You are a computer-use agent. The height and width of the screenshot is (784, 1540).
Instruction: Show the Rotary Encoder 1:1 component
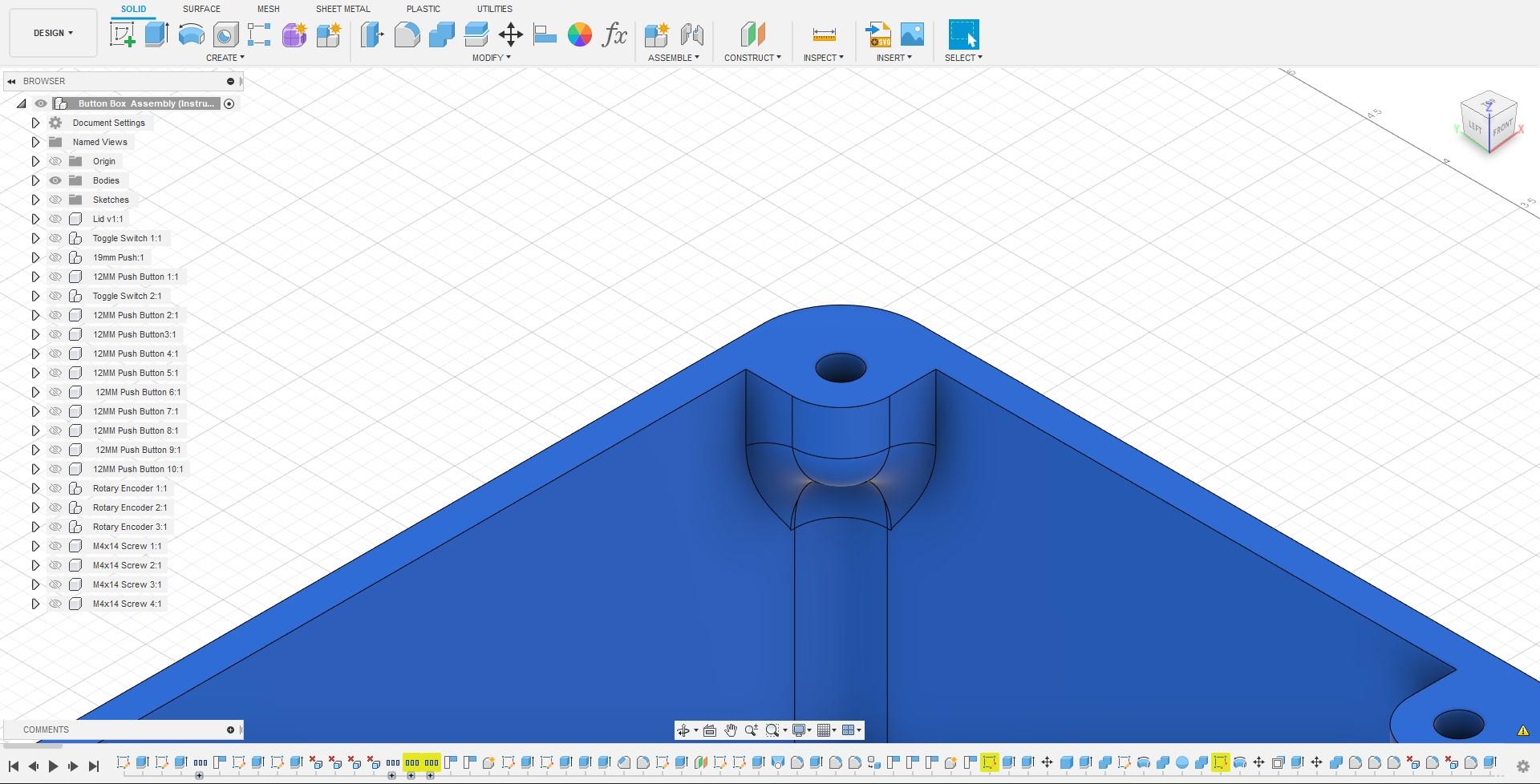[x=55, y=488]
